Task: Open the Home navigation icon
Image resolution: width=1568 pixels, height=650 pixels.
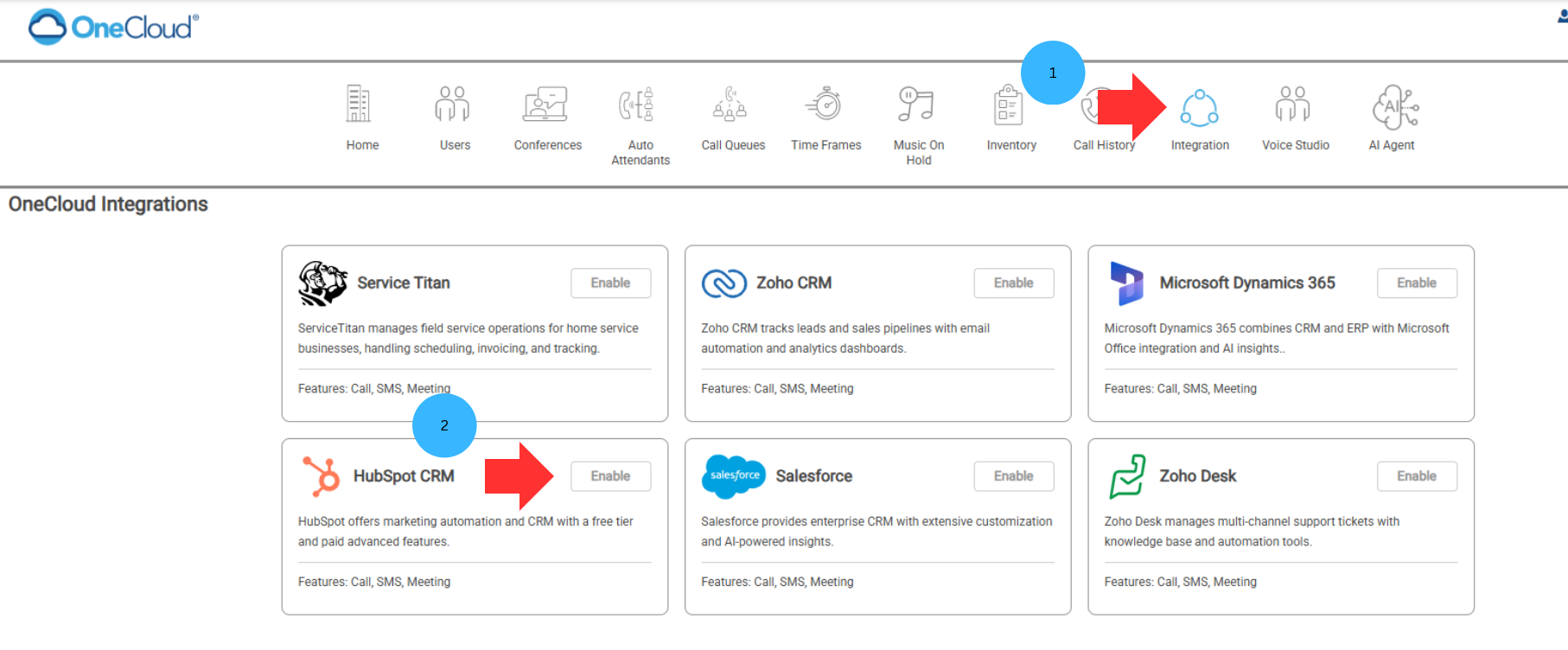Action: [359, 105]
